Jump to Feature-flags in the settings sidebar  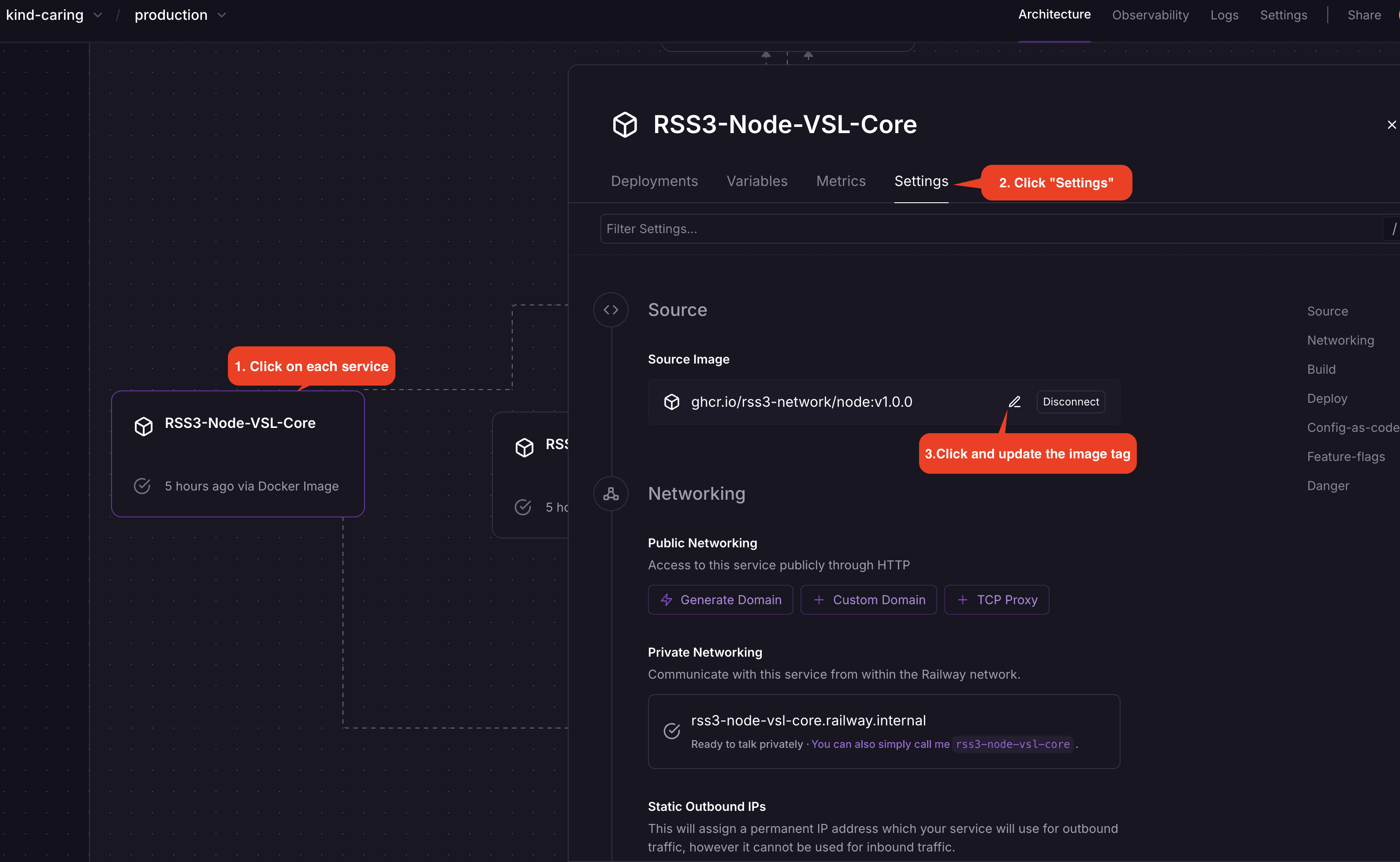click(1346, 457)
